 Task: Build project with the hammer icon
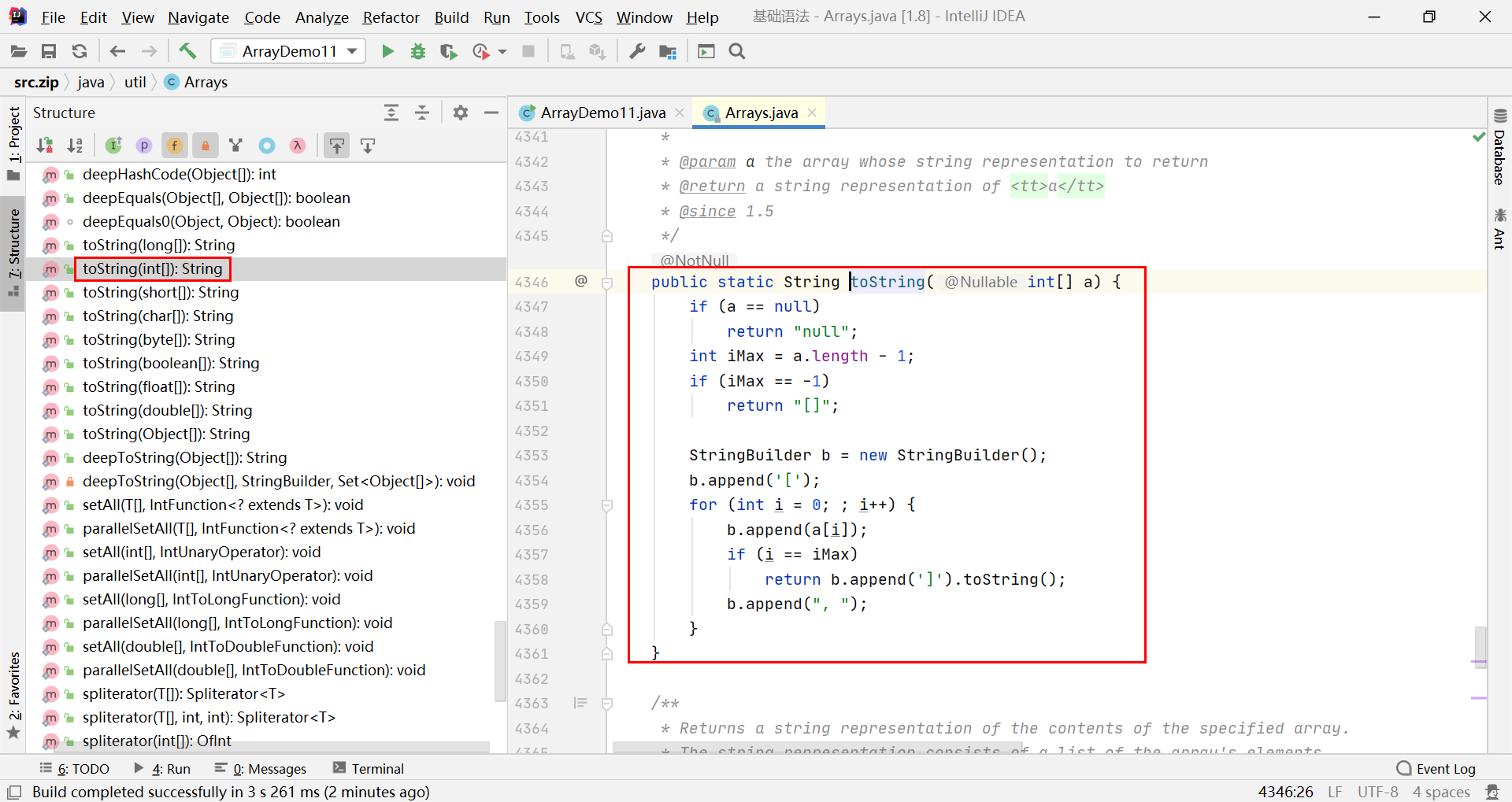[x=187, y=52]
